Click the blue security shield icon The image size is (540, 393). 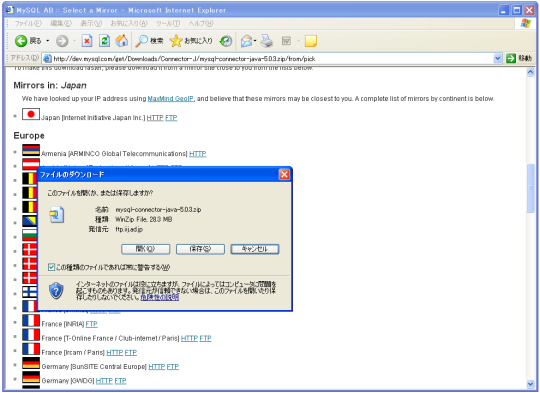coord(56,291)
